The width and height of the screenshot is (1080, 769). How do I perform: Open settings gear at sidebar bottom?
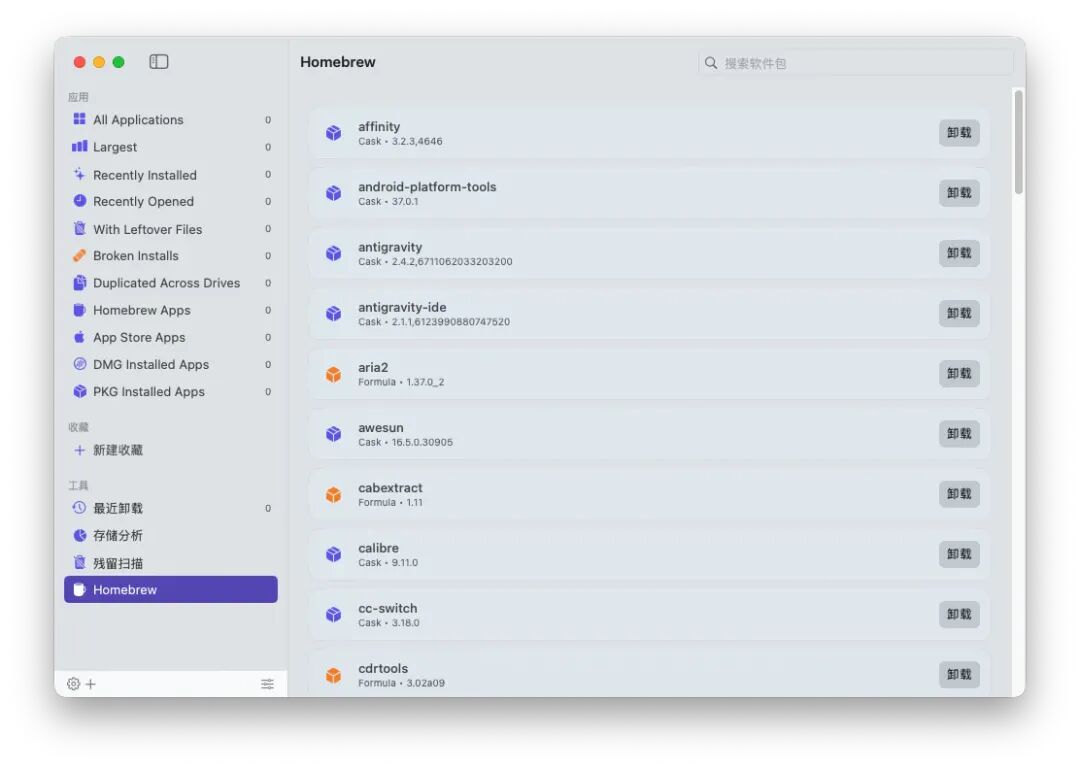[x=74, y=684]
